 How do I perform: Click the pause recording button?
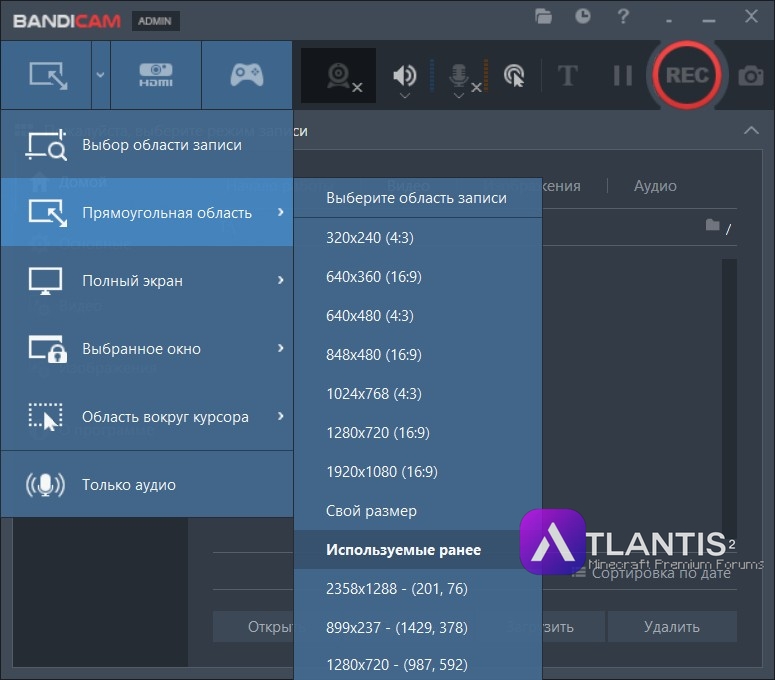pyautogui.click(x=622, y=76)
